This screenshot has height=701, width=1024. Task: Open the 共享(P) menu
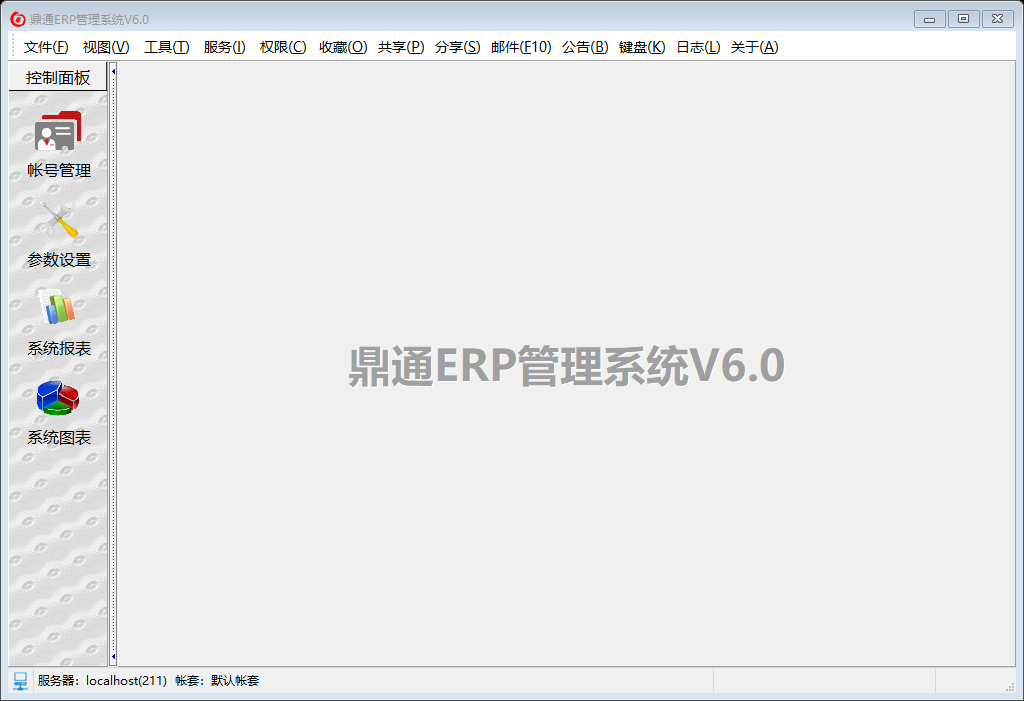[401, 47]
